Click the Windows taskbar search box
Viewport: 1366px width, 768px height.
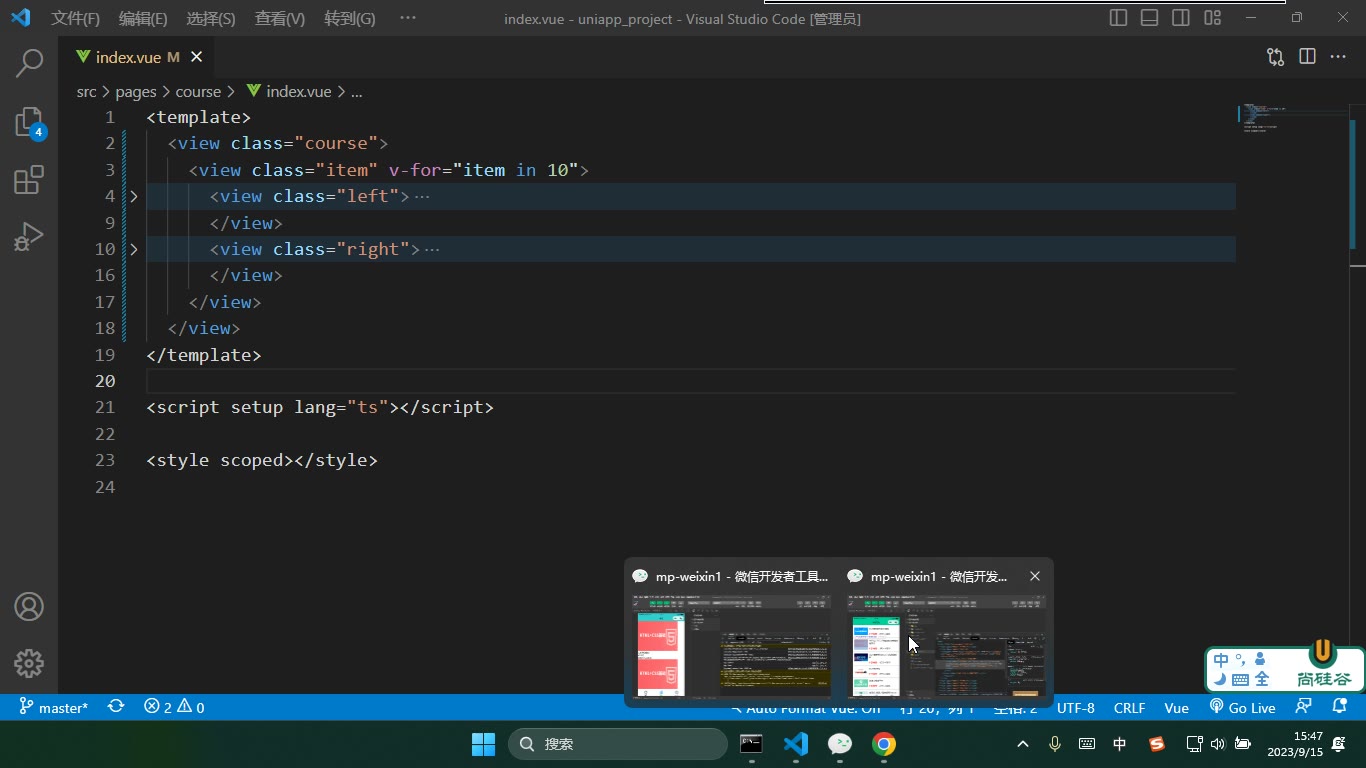point(618,744)
